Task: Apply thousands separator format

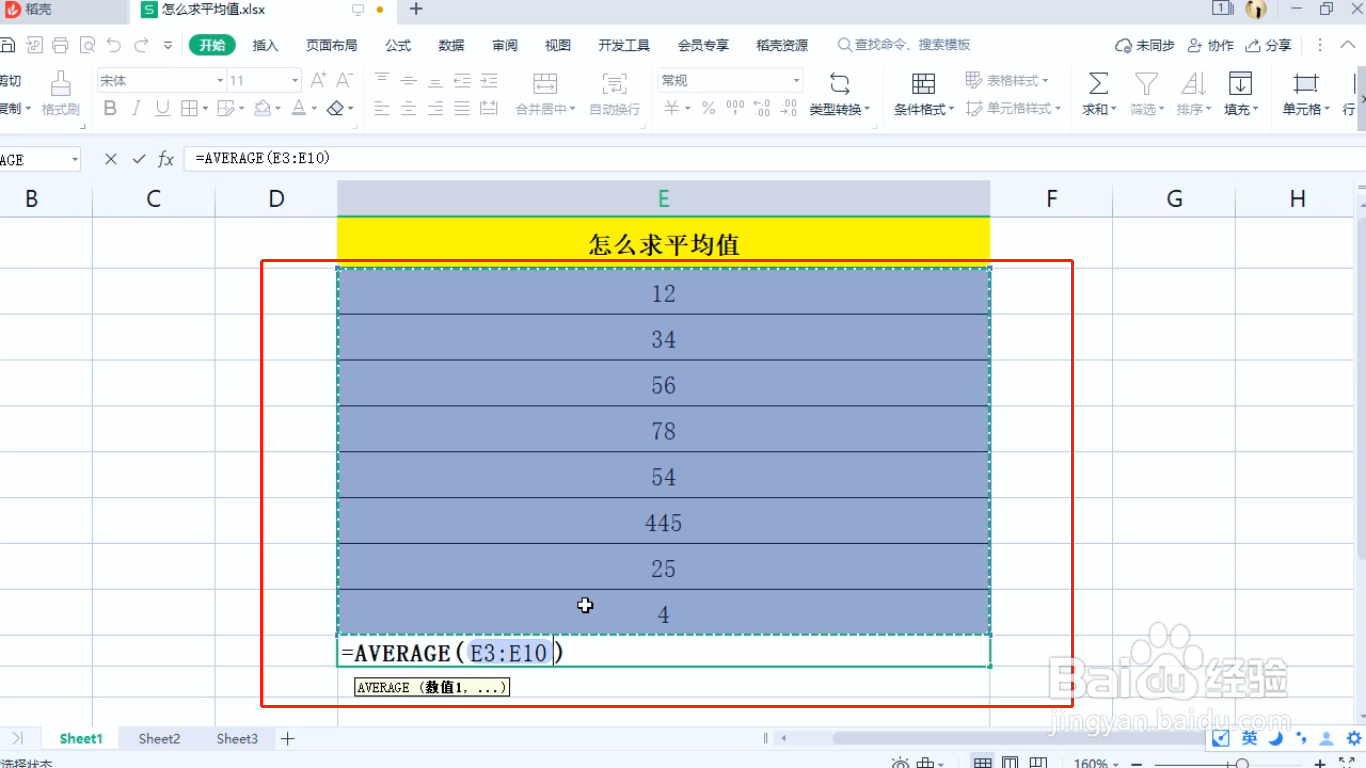Action: point(735,108)
